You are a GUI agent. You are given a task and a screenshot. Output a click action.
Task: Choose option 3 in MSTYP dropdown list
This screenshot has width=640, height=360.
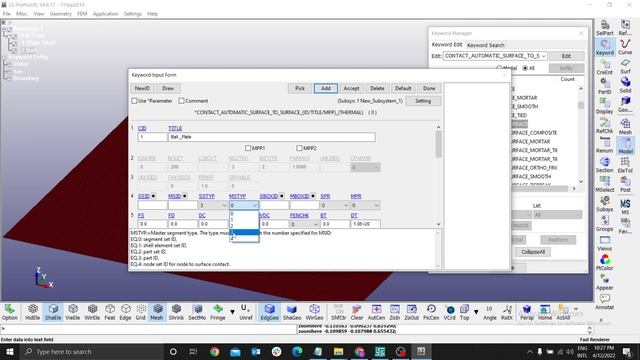(244, 232)
